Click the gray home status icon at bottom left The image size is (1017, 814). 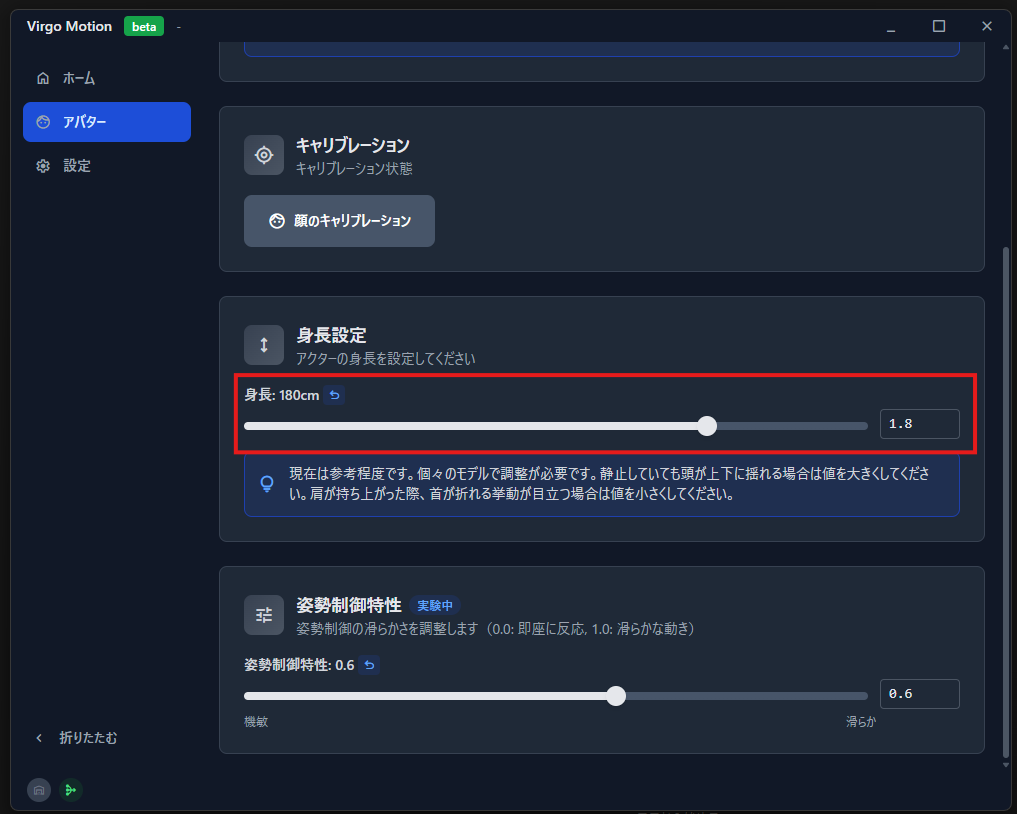tap(38, 790)
